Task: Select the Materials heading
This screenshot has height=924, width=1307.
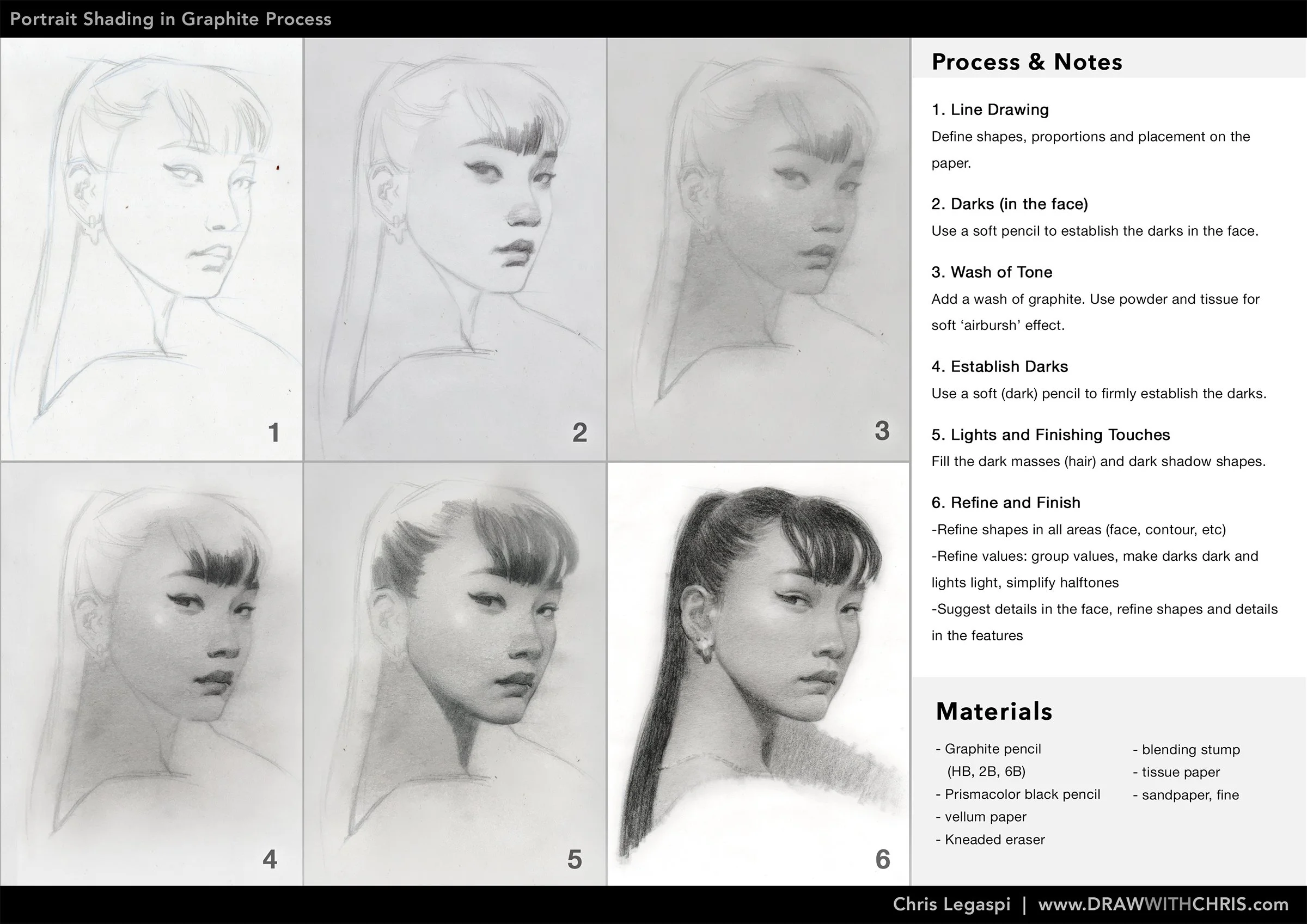Action: [993, 711]
